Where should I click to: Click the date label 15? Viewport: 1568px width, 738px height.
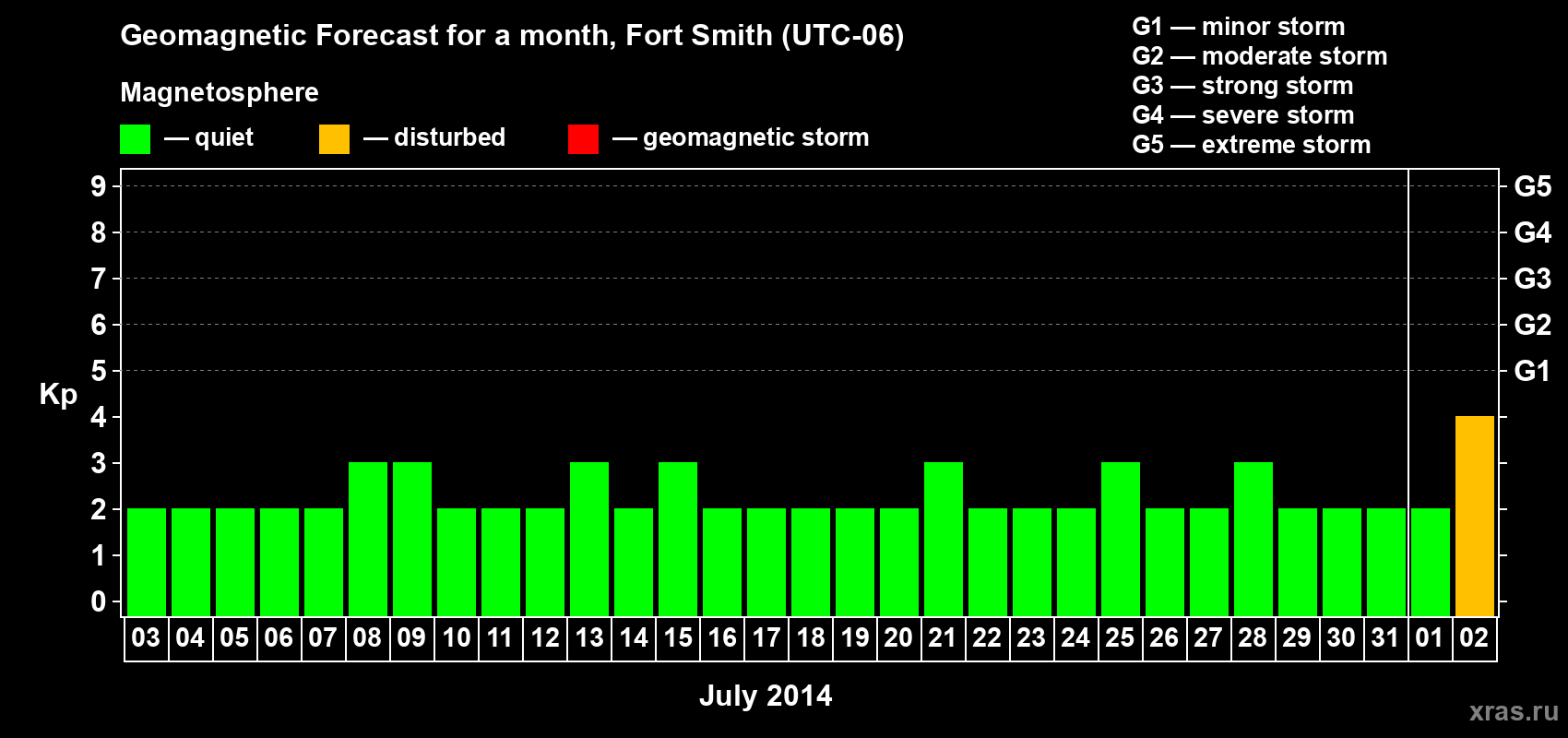click(x=677, y=638)
